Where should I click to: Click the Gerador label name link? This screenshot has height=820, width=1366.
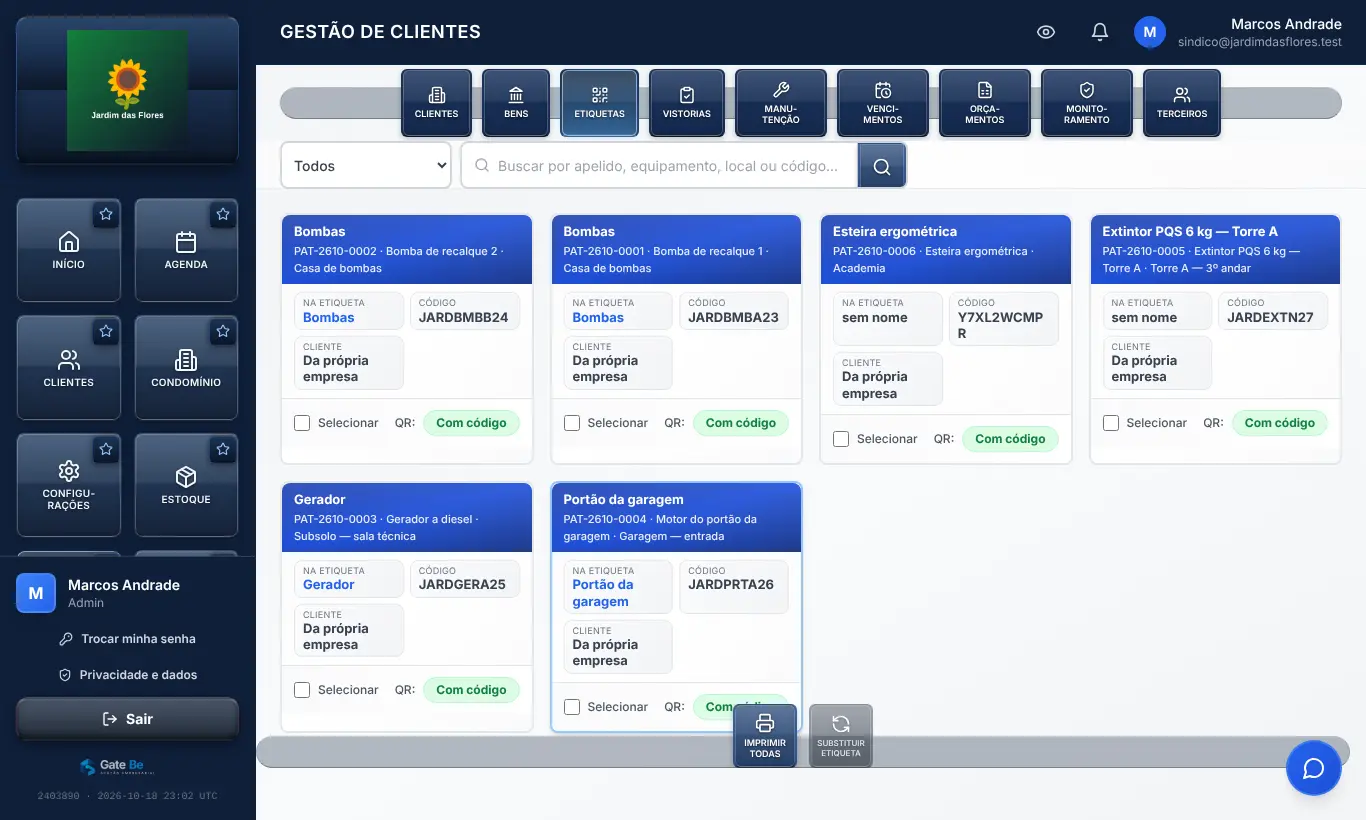(329, 585)
